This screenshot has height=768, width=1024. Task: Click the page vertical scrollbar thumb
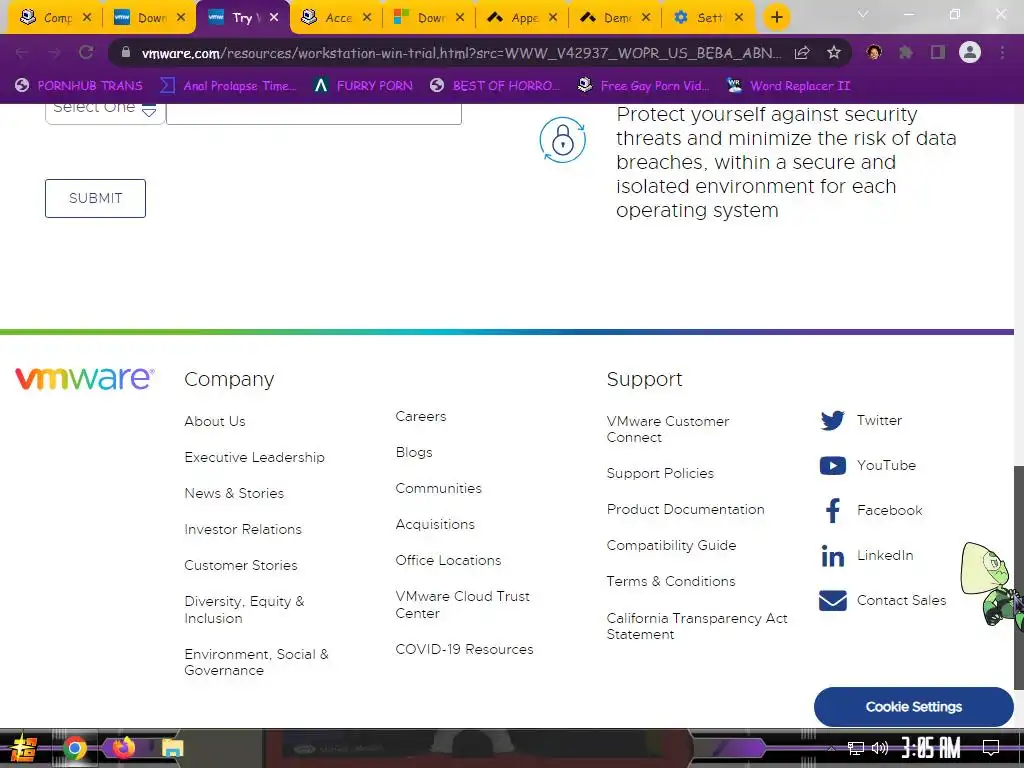(1018, 577)
